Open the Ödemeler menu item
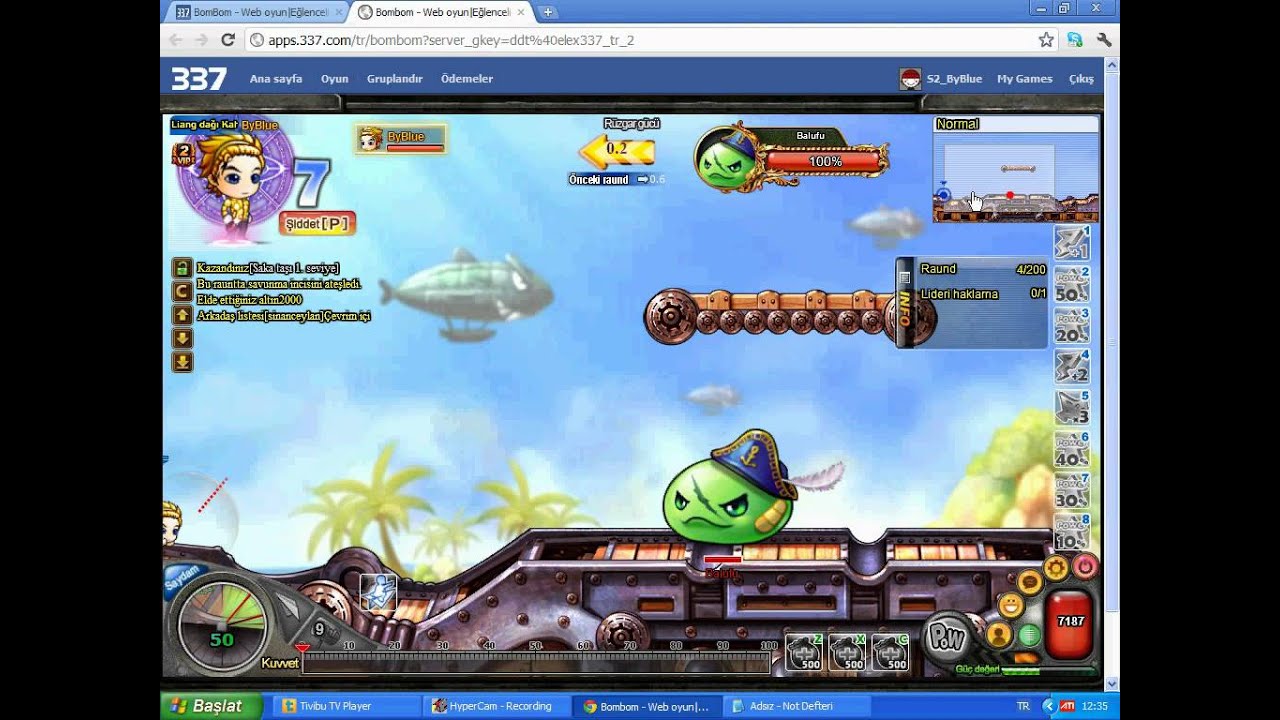The height and width of the screenshot is (720, 1280). pyautogui.click(x=467, y=79)
